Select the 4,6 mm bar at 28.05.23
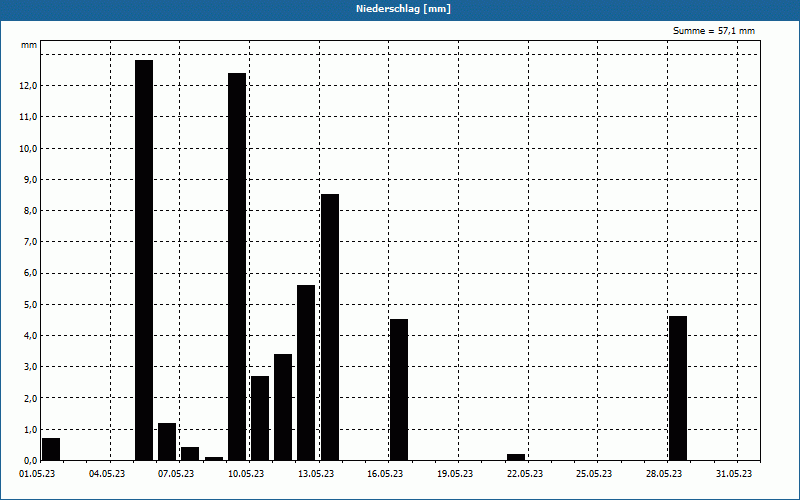 (x=678, y=388)
